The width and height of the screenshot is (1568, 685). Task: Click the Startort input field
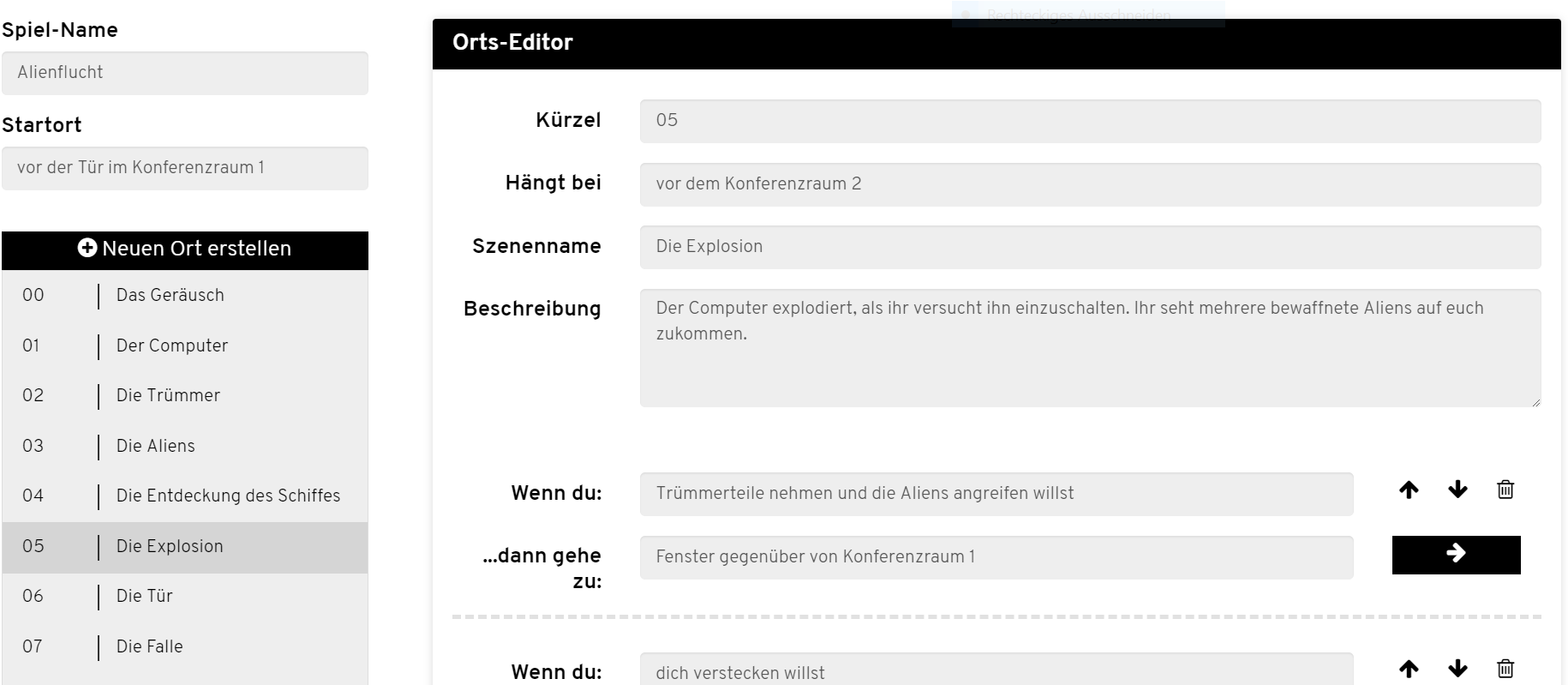tap(185, 168)
